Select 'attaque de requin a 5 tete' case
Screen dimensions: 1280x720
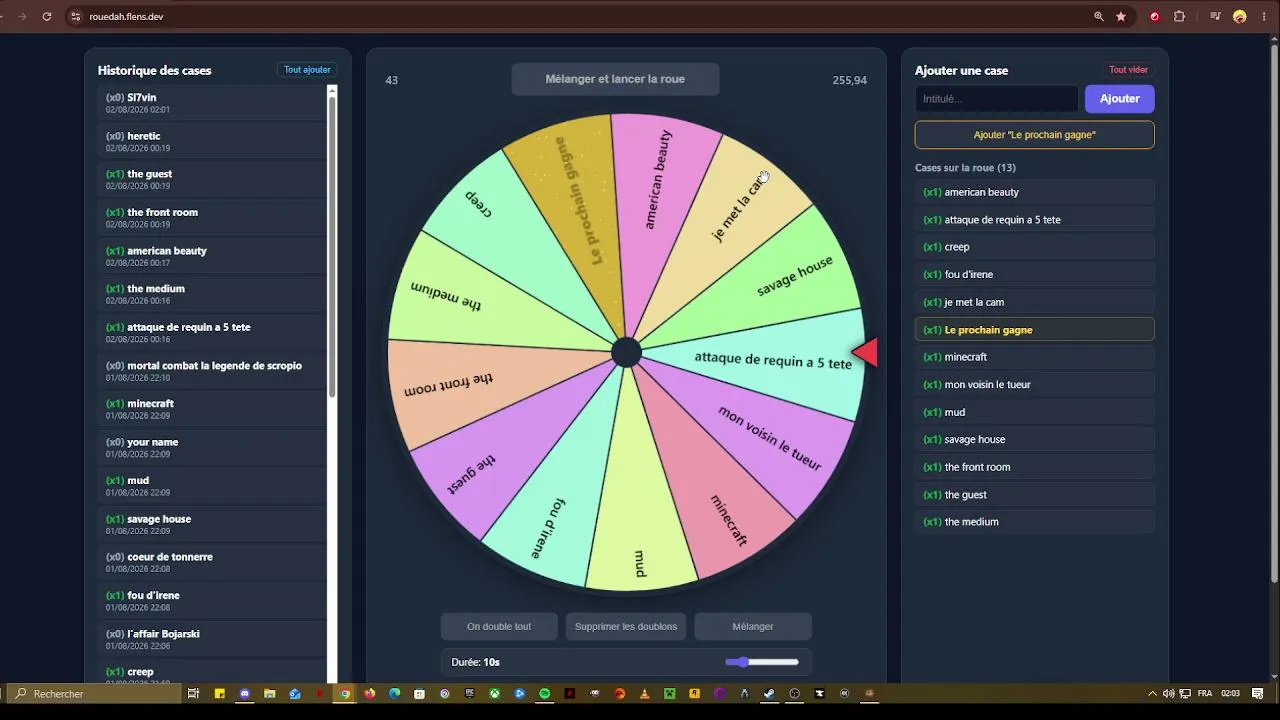(x=1034, y=219)
